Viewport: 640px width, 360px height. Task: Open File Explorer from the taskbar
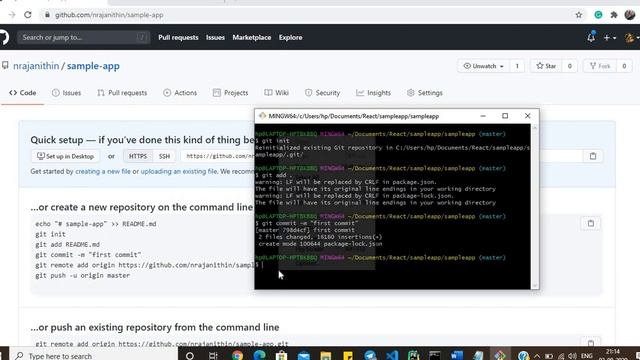point(325,356)
